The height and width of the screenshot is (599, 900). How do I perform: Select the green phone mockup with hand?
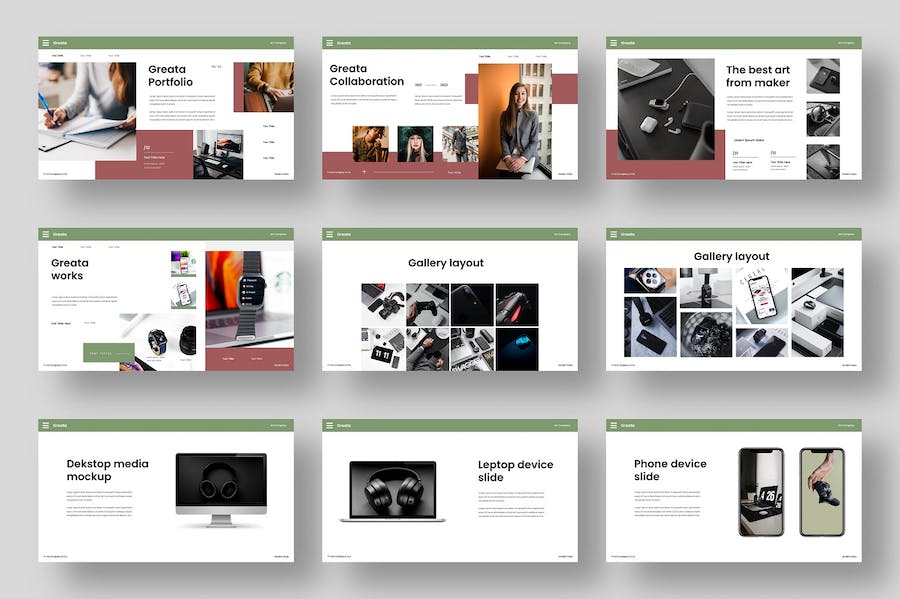tap(822, 492)
